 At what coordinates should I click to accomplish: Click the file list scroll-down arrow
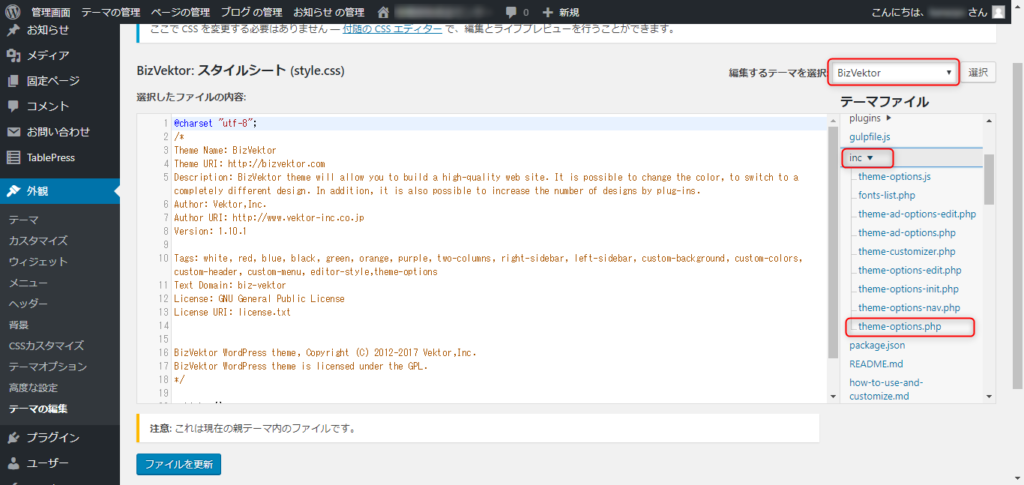pos(989,396)
